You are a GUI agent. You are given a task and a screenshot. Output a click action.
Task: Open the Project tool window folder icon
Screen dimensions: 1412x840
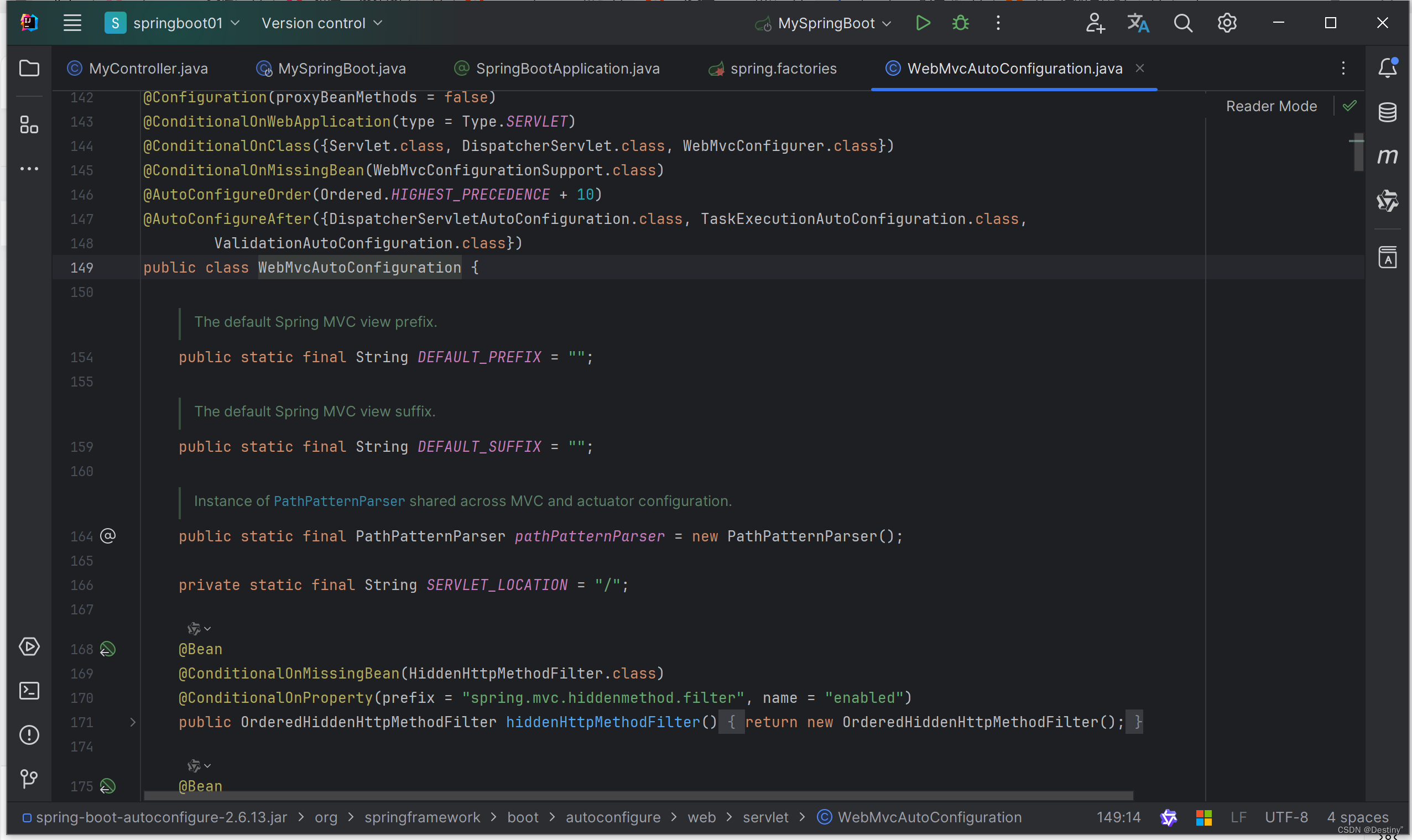click(x=29, y=69)
